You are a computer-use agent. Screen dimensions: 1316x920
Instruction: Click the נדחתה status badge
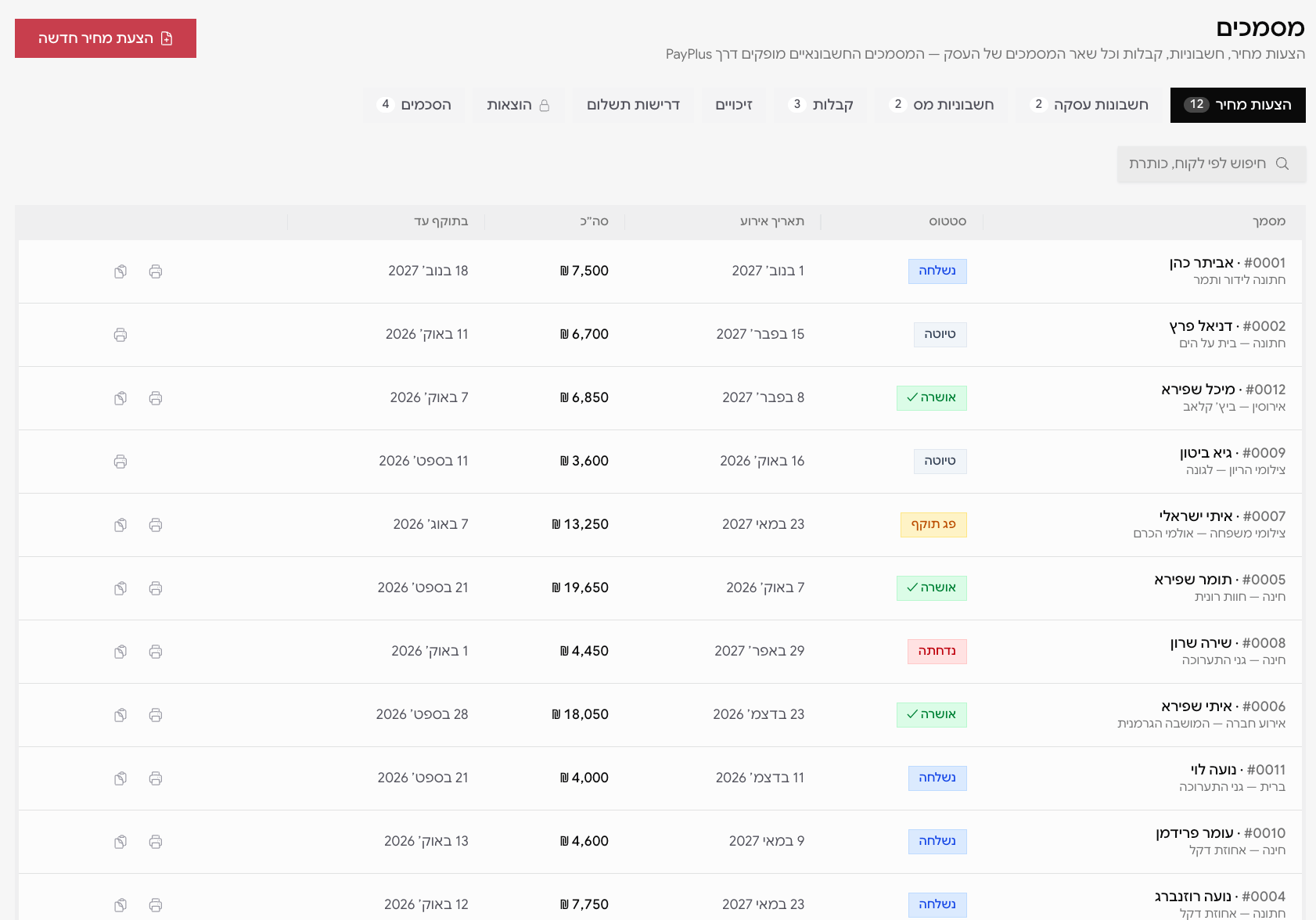(x=937, y=652)
